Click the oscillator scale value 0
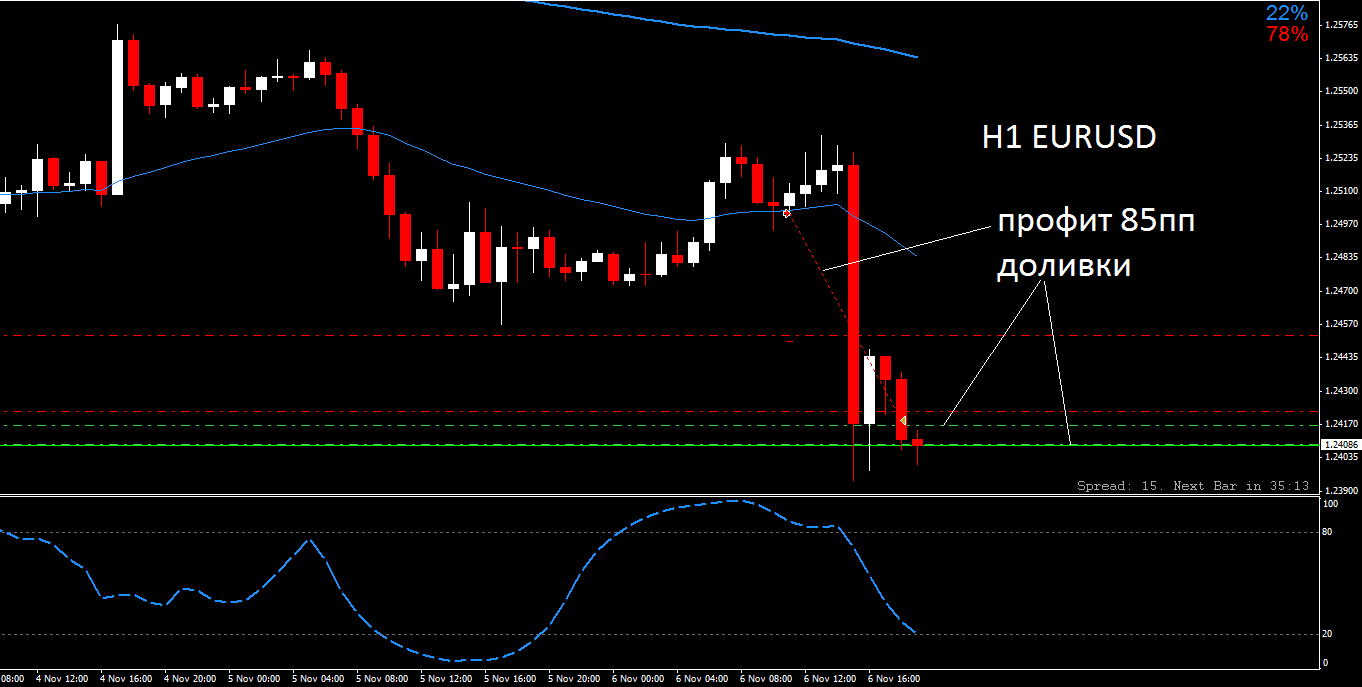This screenshot has height=687, width=1362. pos(1326,663)
